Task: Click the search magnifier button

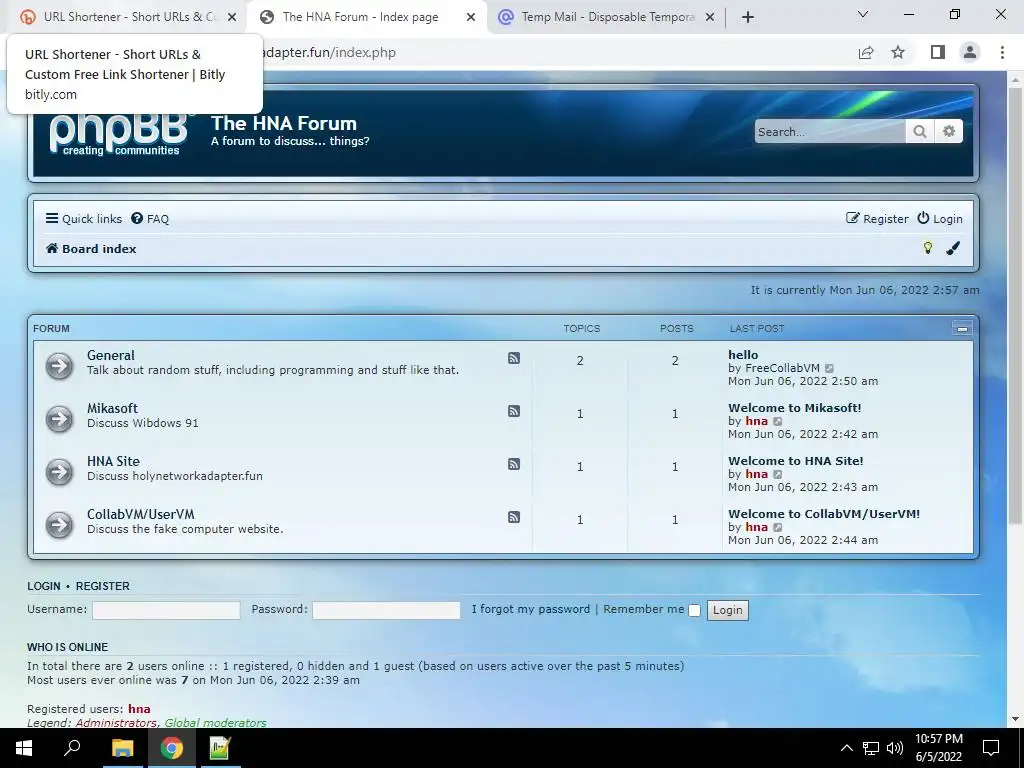Action: [x=920, y=131]
